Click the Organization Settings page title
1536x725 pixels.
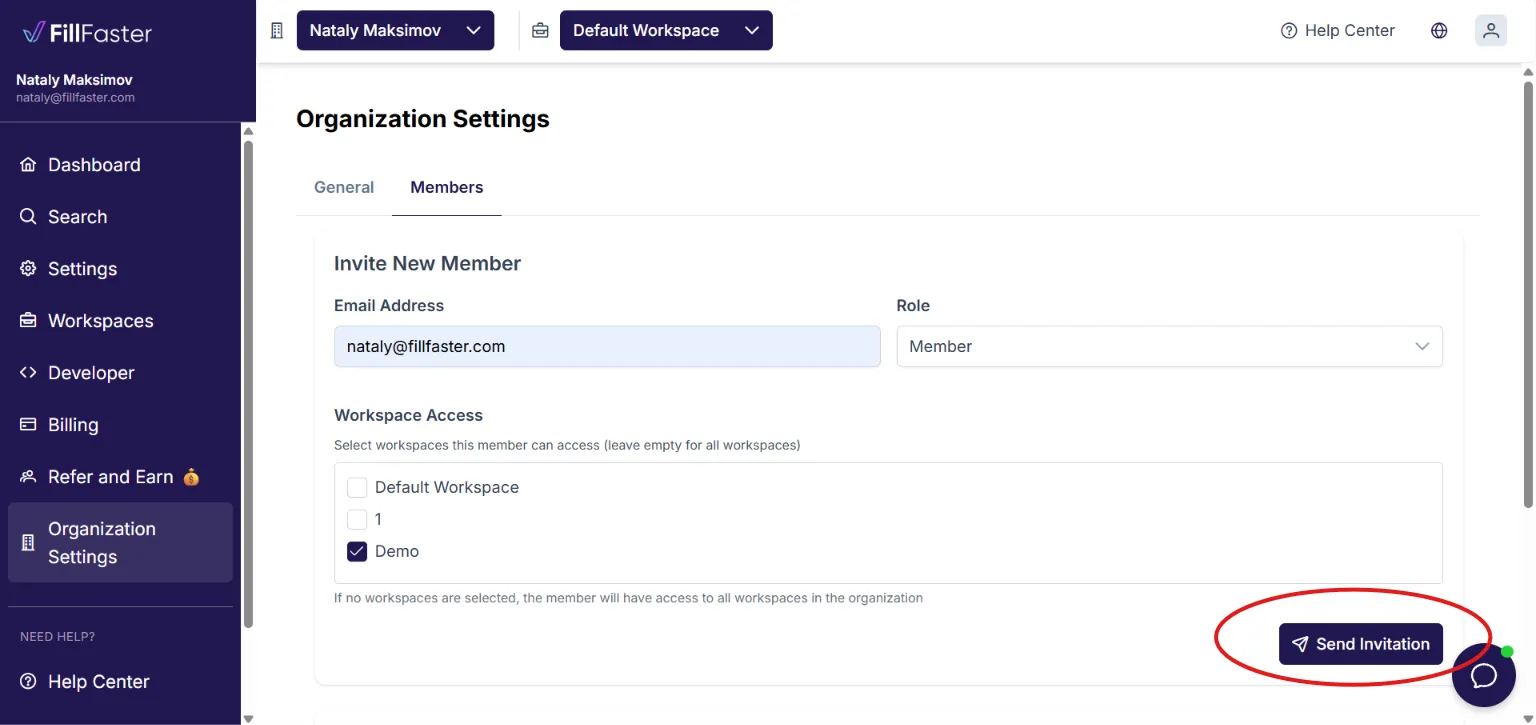[x=423, y=119]
